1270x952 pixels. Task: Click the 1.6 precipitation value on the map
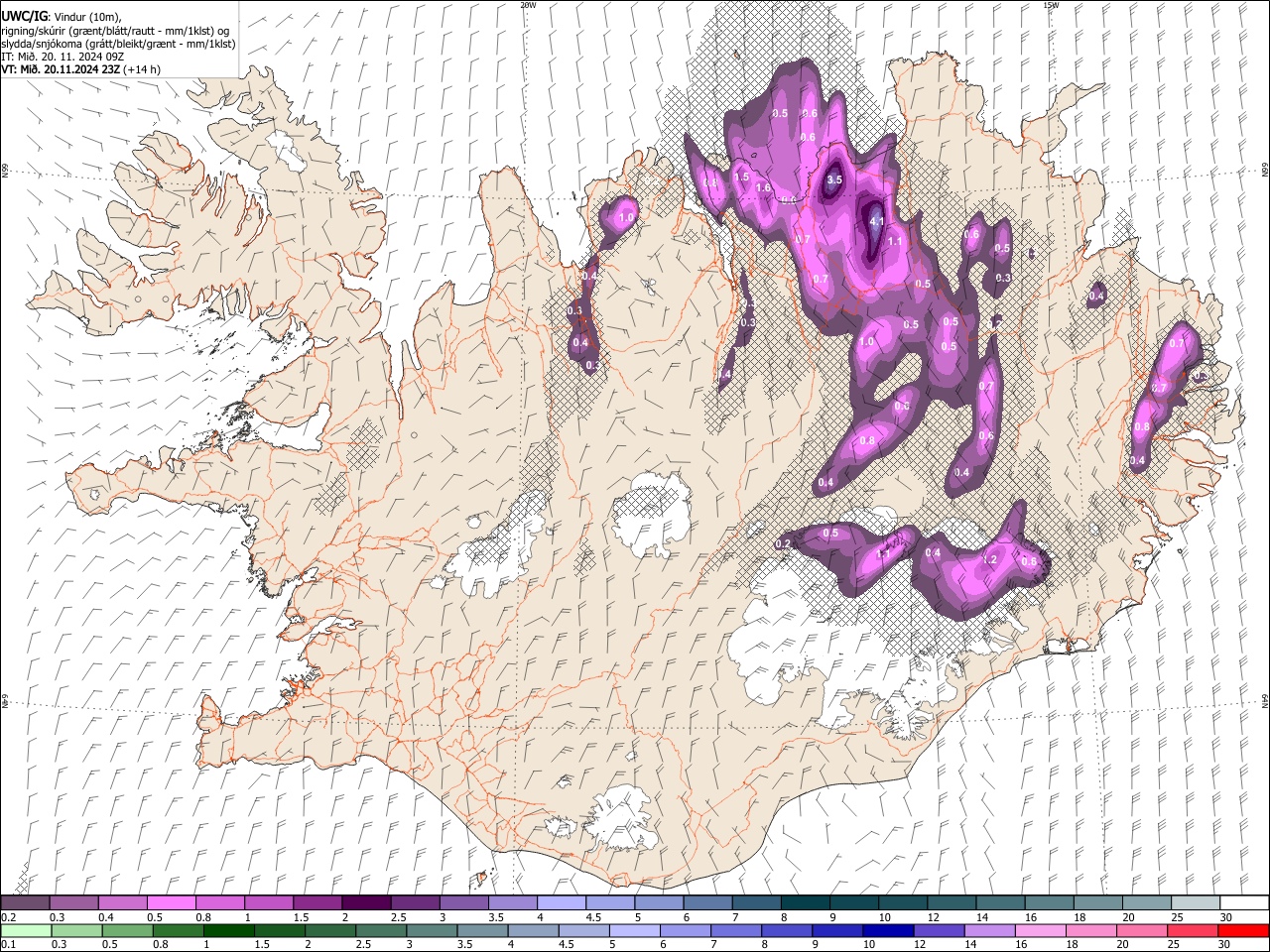[x=763, y=187]
